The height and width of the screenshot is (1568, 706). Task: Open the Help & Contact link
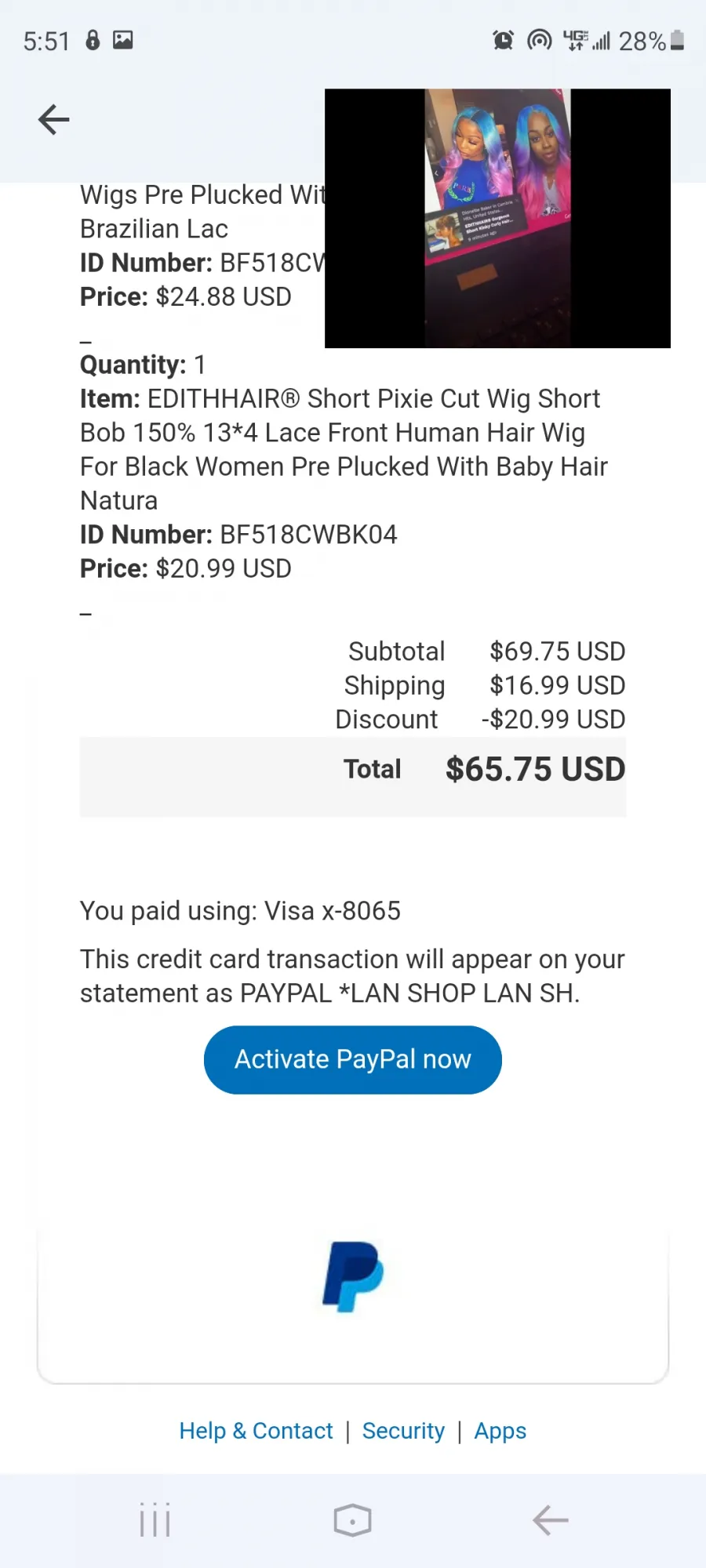pyautogui.click(x=256, y=1431)
